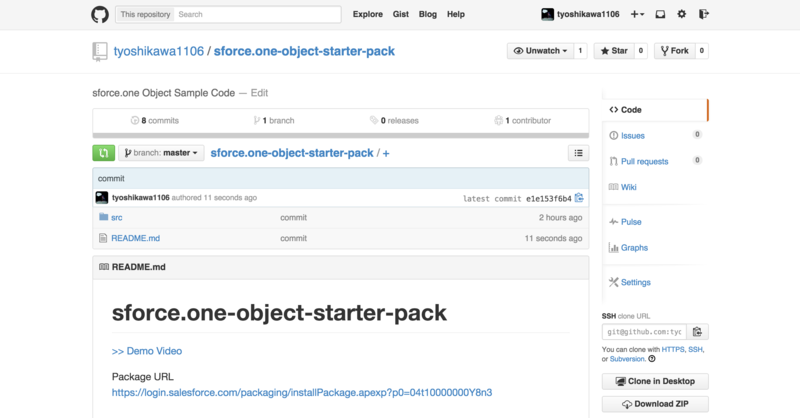Open tyoshikawa1106 username in header
Viewport: 800px width, 418px height.
[x=588, y=14]
